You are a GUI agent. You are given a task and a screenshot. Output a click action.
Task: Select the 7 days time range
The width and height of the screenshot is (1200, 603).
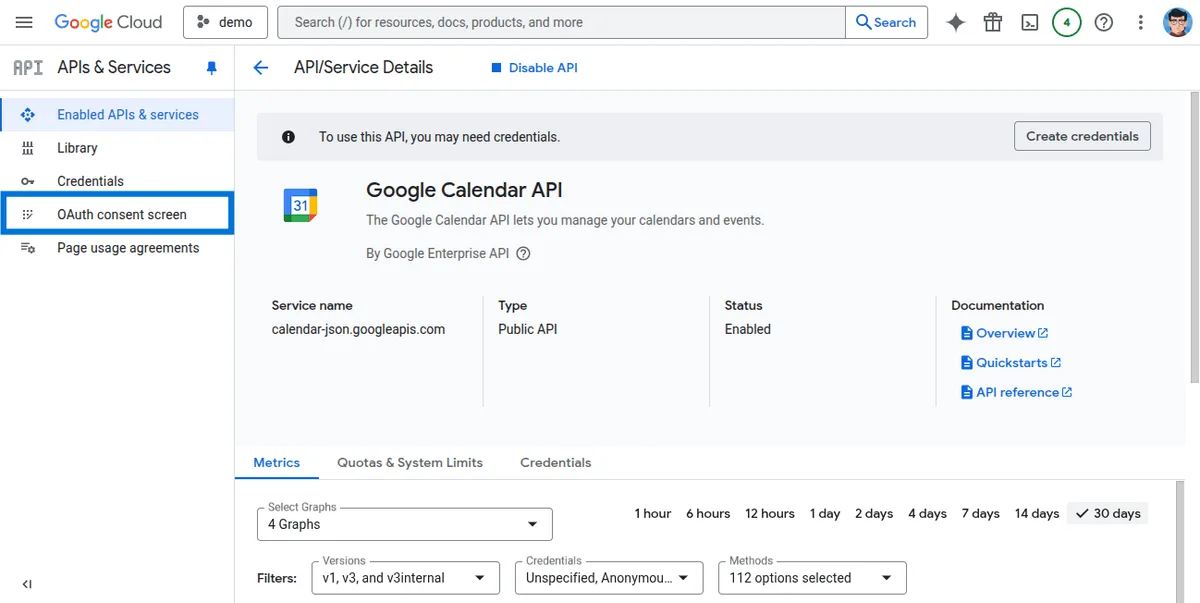(x=980, y=513)
